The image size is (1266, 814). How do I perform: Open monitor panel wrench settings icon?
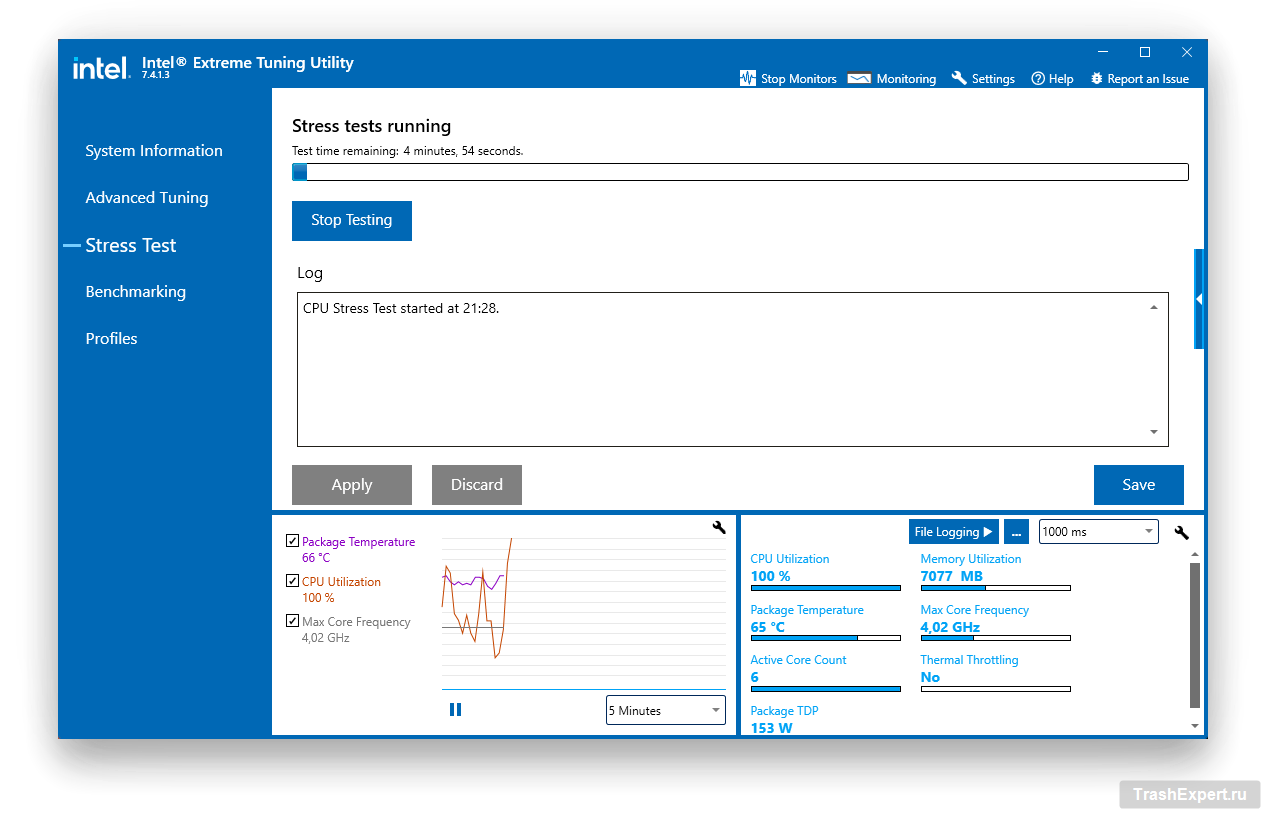pyautogui.click(x=1181, y=532)
